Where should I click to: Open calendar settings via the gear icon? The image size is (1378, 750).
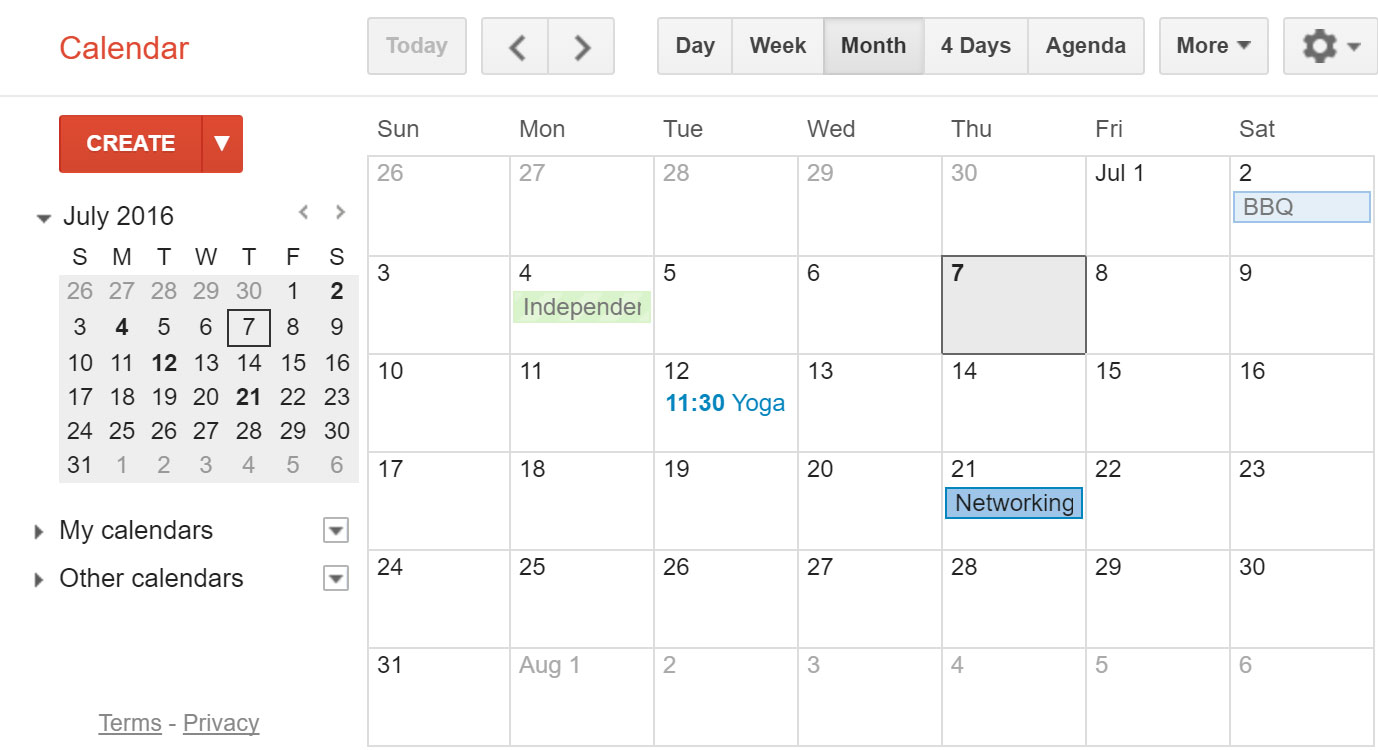(x=1320, y=45)
